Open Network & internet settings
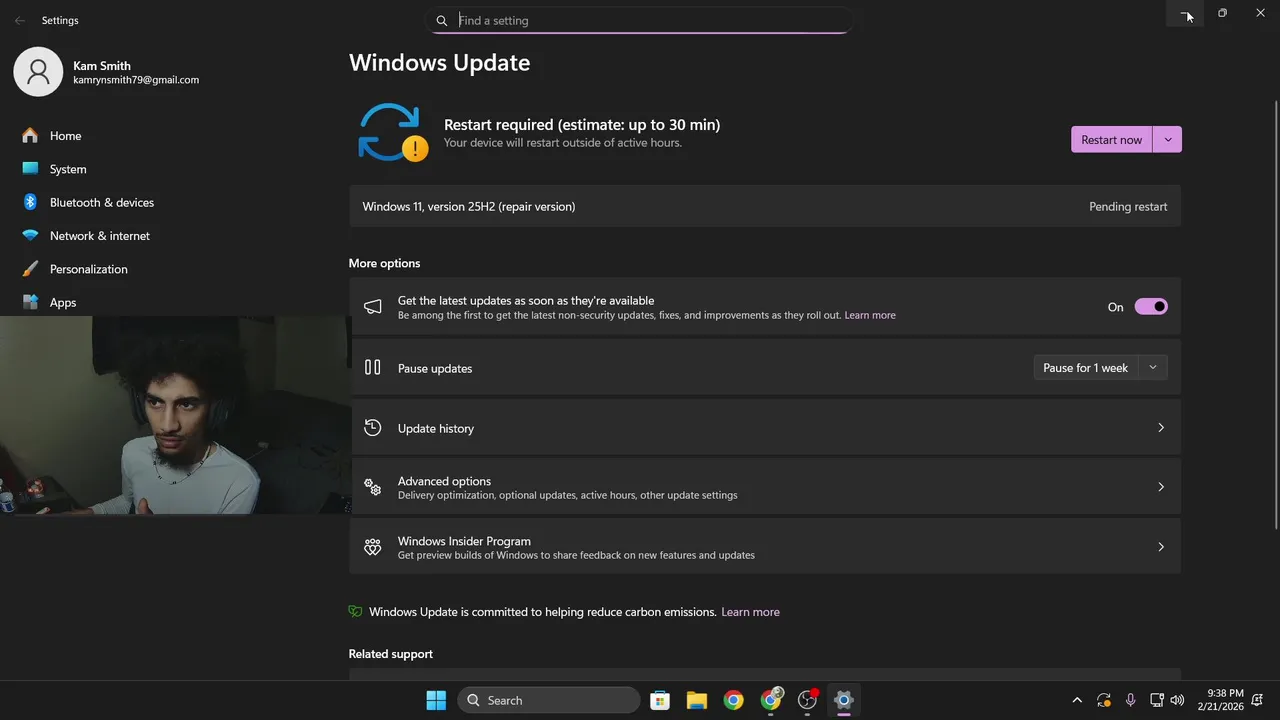The width and height of the screenshot is (1280, 720). [100, 236]
